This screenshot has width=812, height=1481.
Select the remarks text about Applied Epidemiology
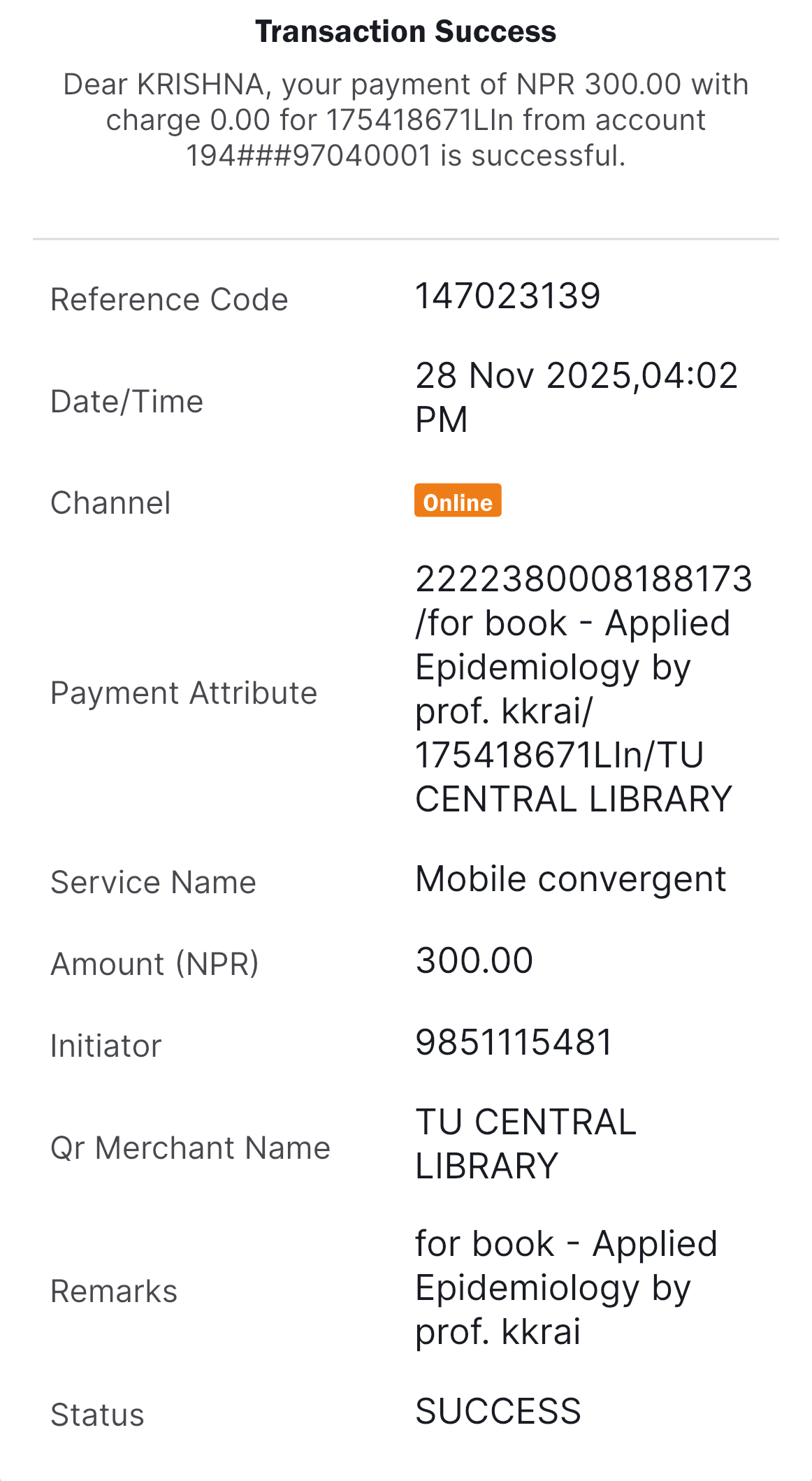566,1287
